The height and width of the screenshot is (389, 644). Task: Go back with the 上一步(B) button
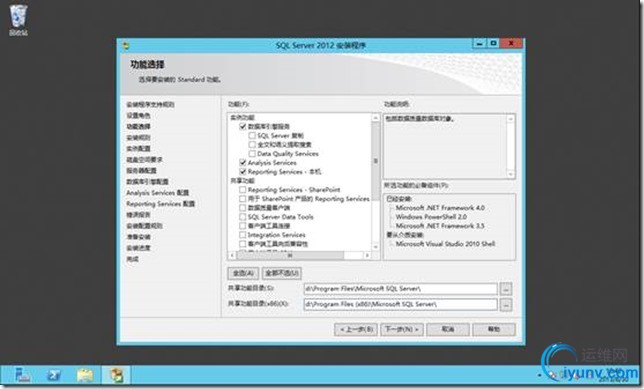pyautogui.click(x=356, y=329)
